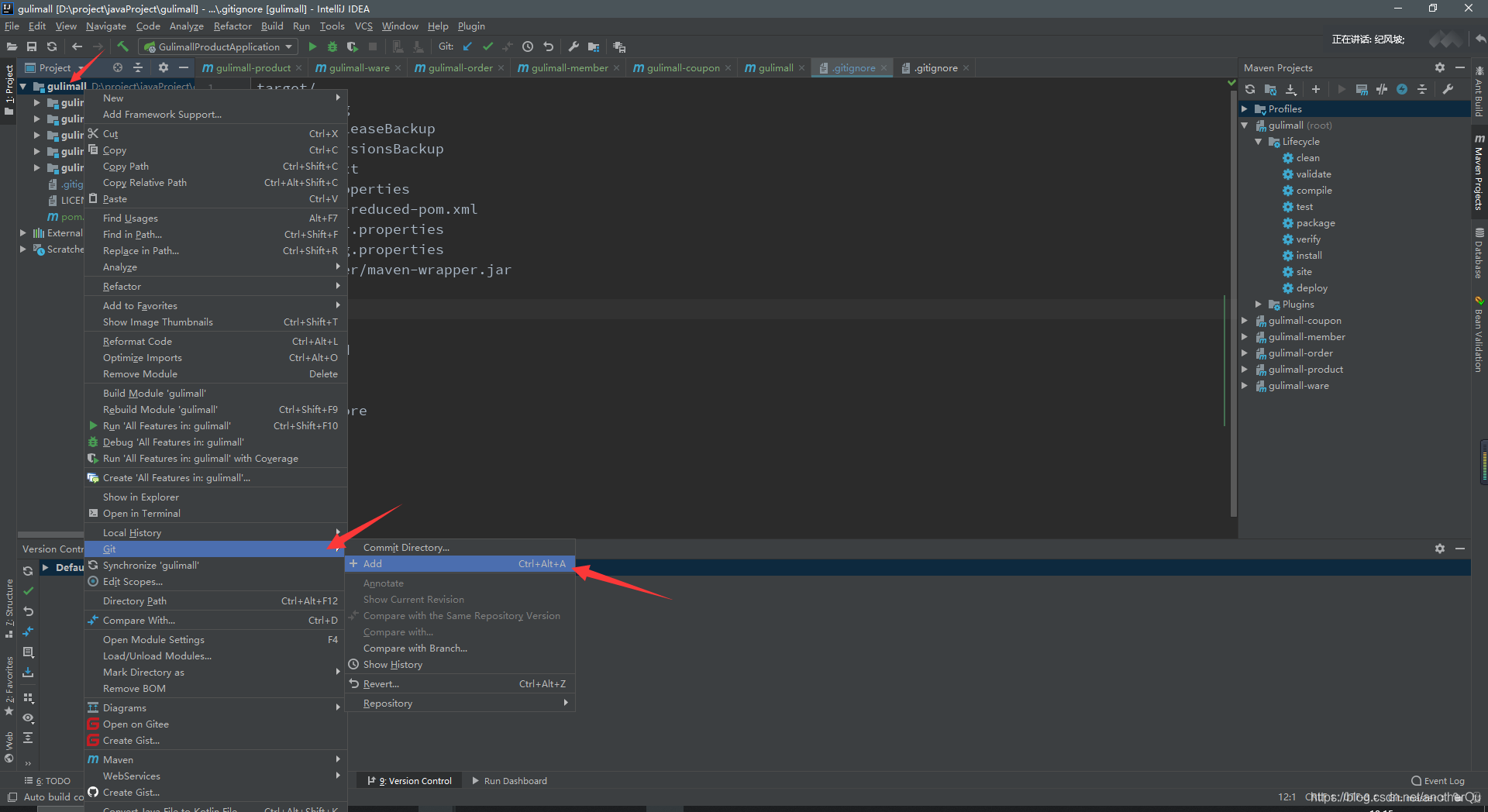The width and height of the screenshot is (1488, 812).
Task: Open Settings via main toolbar wrench icon
Action: coord(573,46)
